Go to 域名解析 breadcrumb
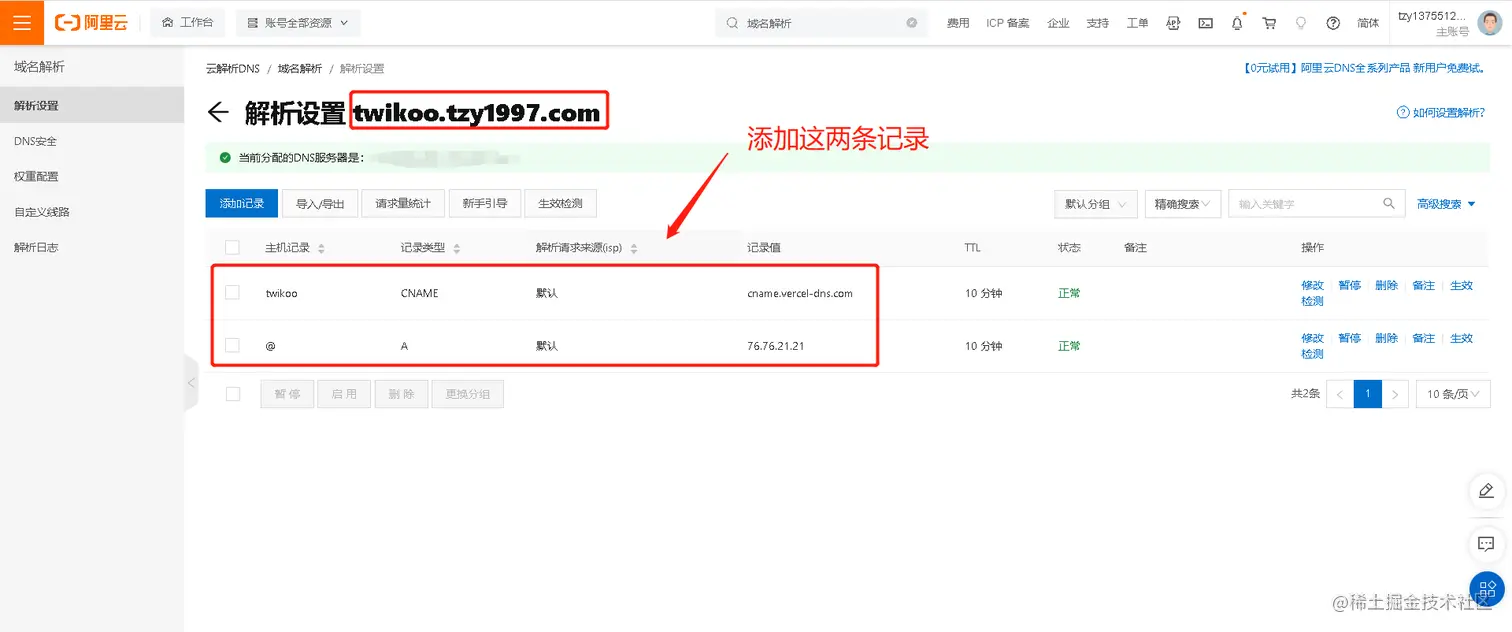Screen dimensions: 1512x632 tap(300, 69)
